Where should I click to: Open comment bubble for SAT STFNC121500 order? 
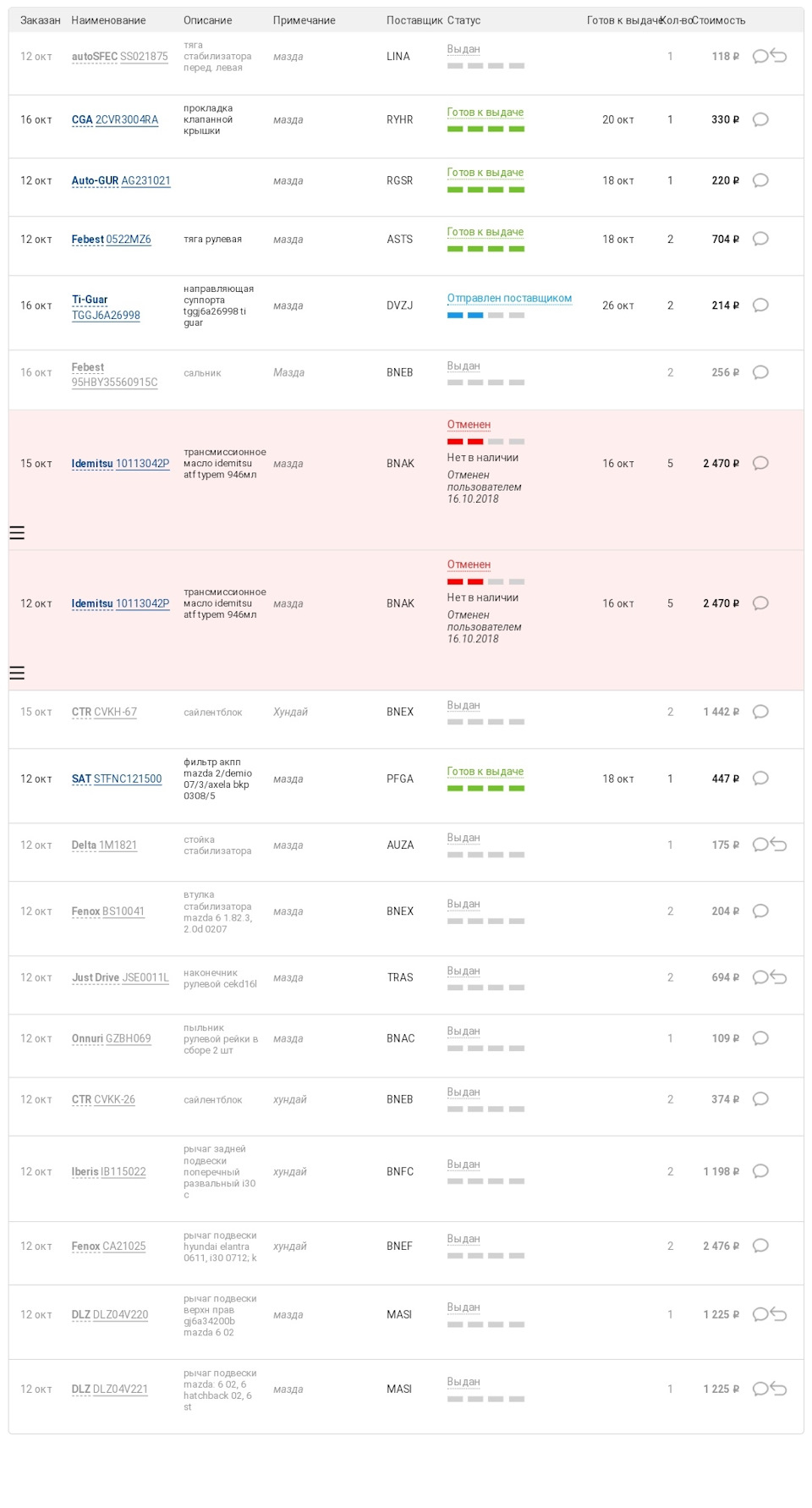[x=760, y=779]
